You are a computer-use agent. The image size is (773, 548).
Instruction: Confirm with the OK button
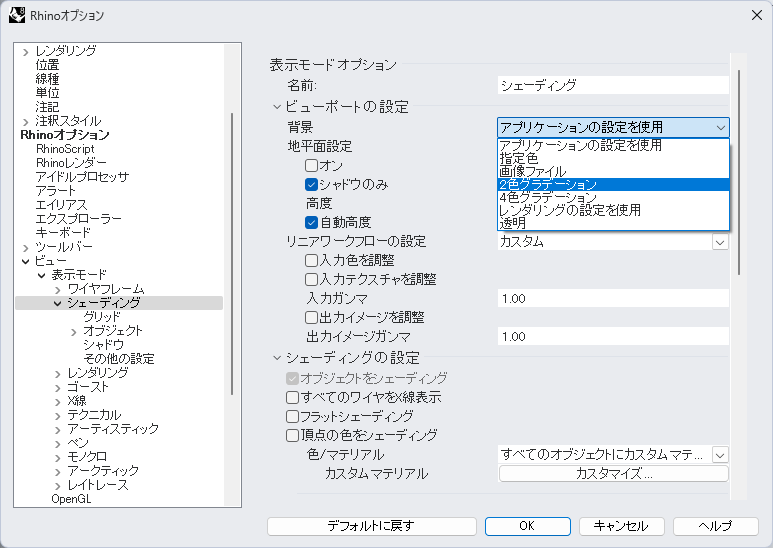[x=527, y=526]
